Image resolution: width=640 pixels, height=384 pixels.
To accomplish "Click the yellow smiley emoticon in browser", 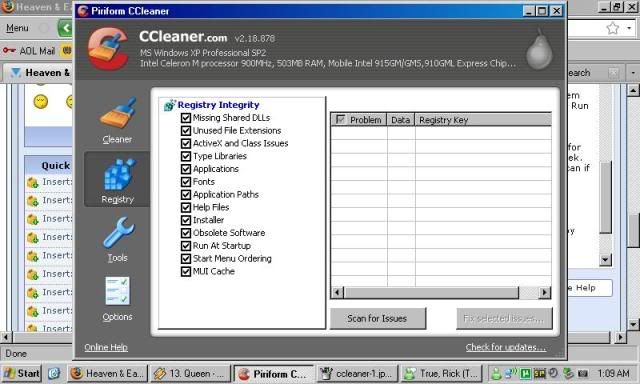I will pos(40,101).
